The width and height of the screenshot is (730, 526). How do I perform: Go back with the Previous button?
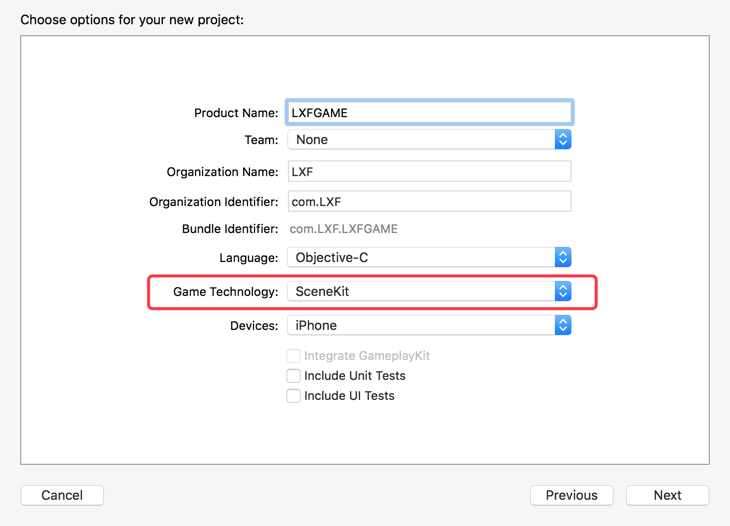pyautogui.click(x=571, y=495)
